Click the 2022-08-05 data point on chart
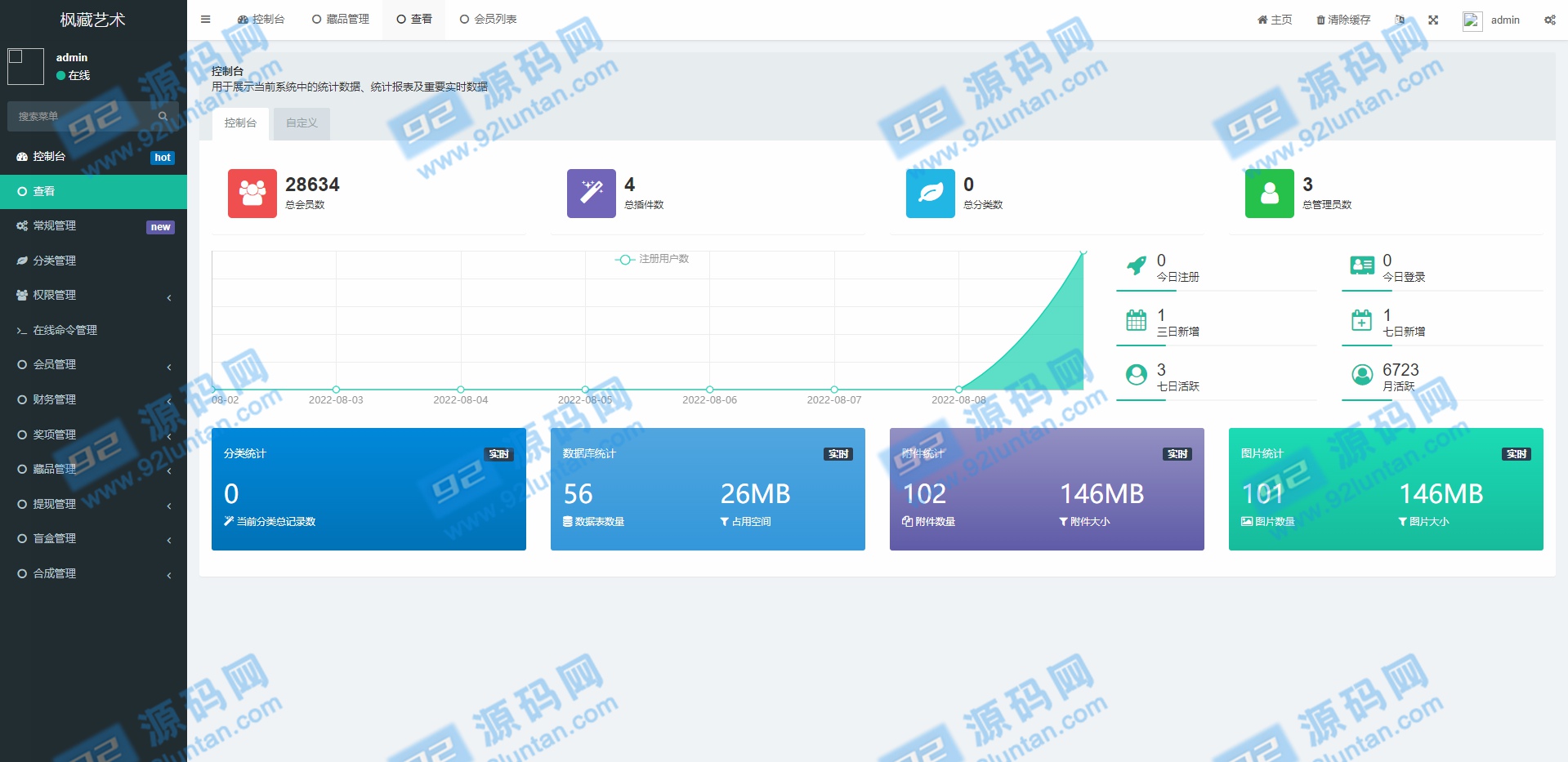The image size is (1568, 762). click(x=585, y=390)
